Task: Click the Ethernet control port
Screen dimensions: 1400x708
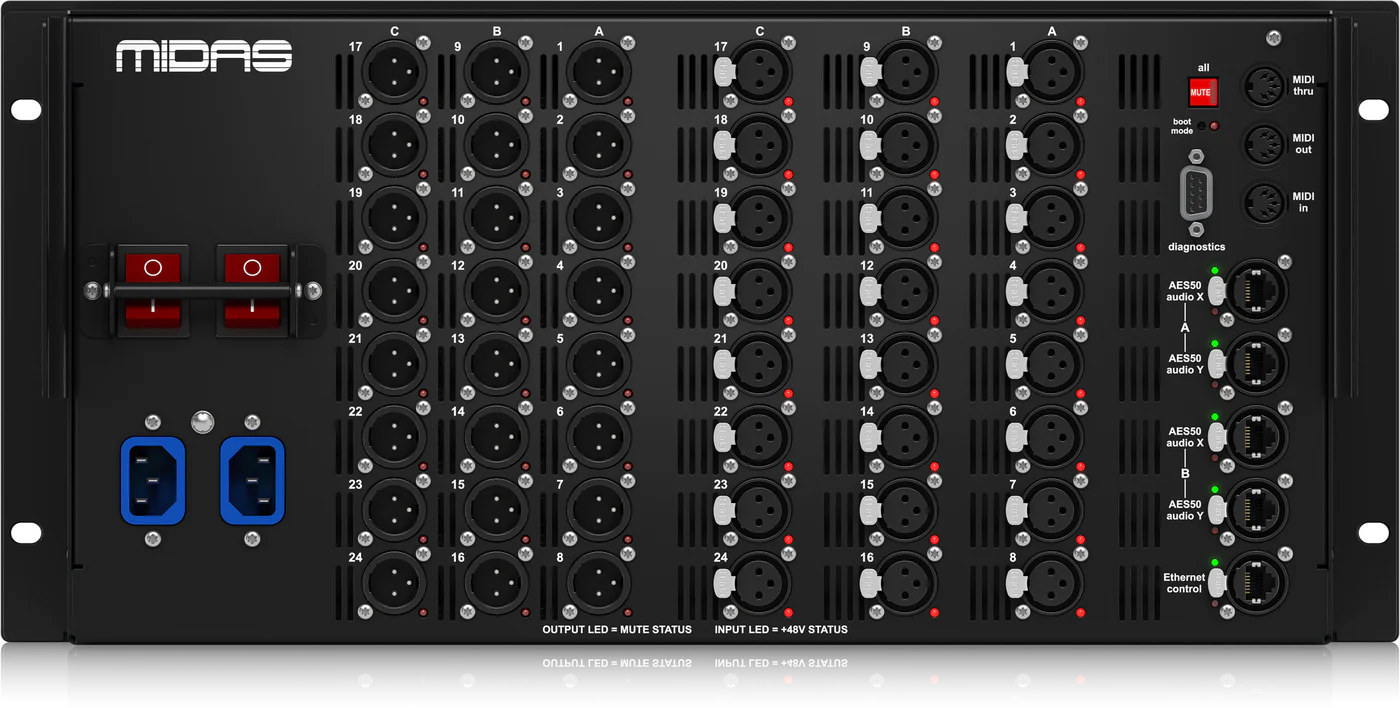Action: click(1257, 583)
